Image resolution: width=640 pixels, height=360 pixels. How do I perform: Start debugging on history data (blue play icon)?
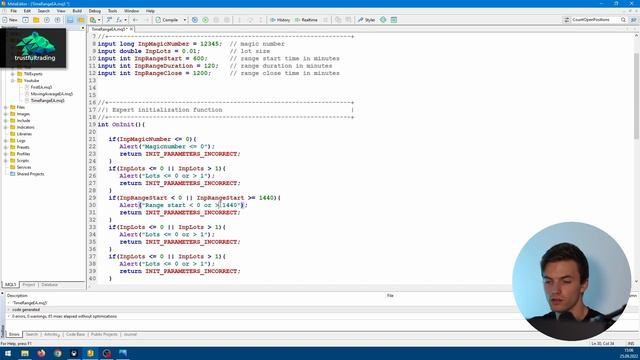coord(195,20)
